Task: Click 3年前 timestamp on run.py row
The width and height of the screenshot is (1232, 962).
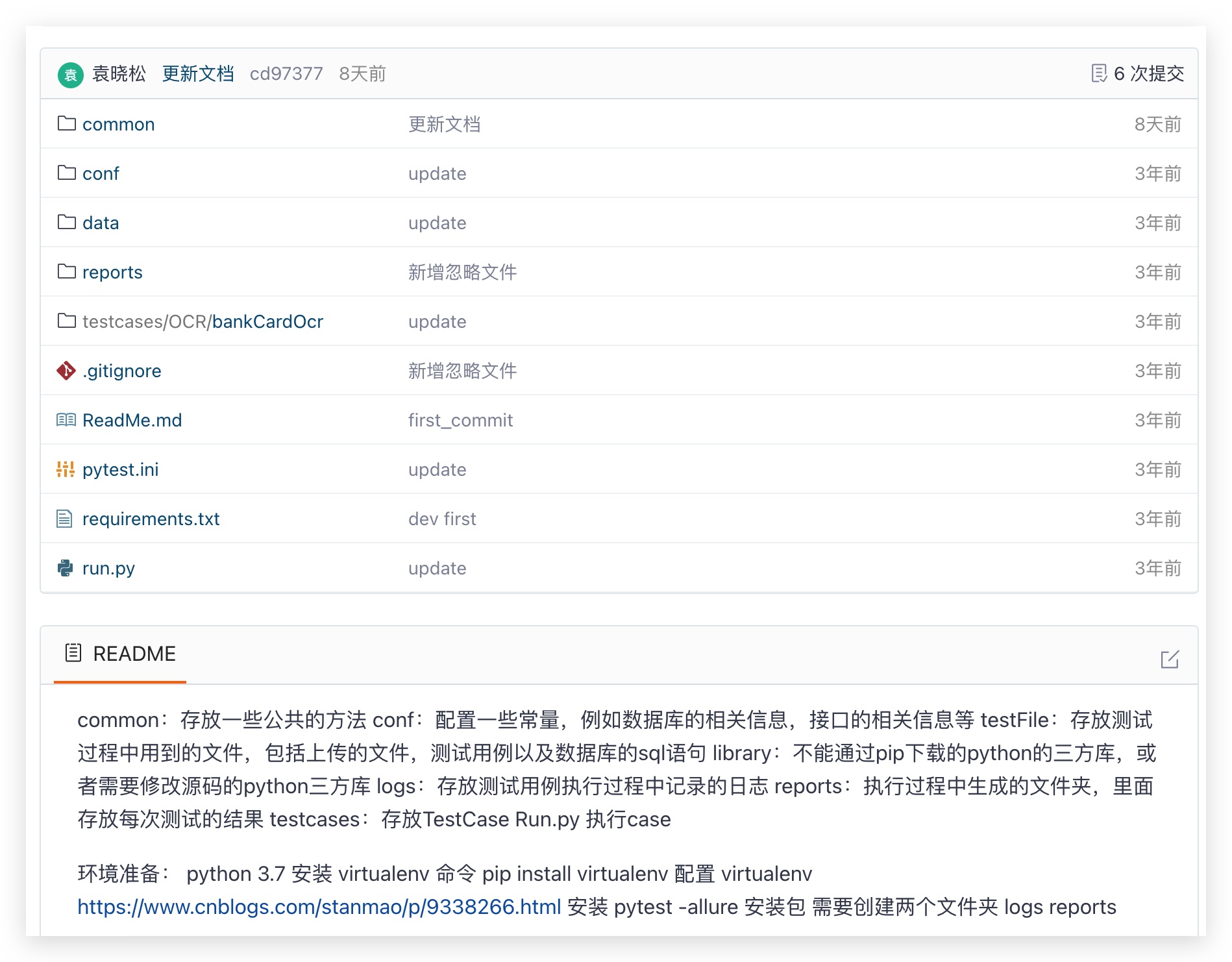Action: [x=1157, y=568]
